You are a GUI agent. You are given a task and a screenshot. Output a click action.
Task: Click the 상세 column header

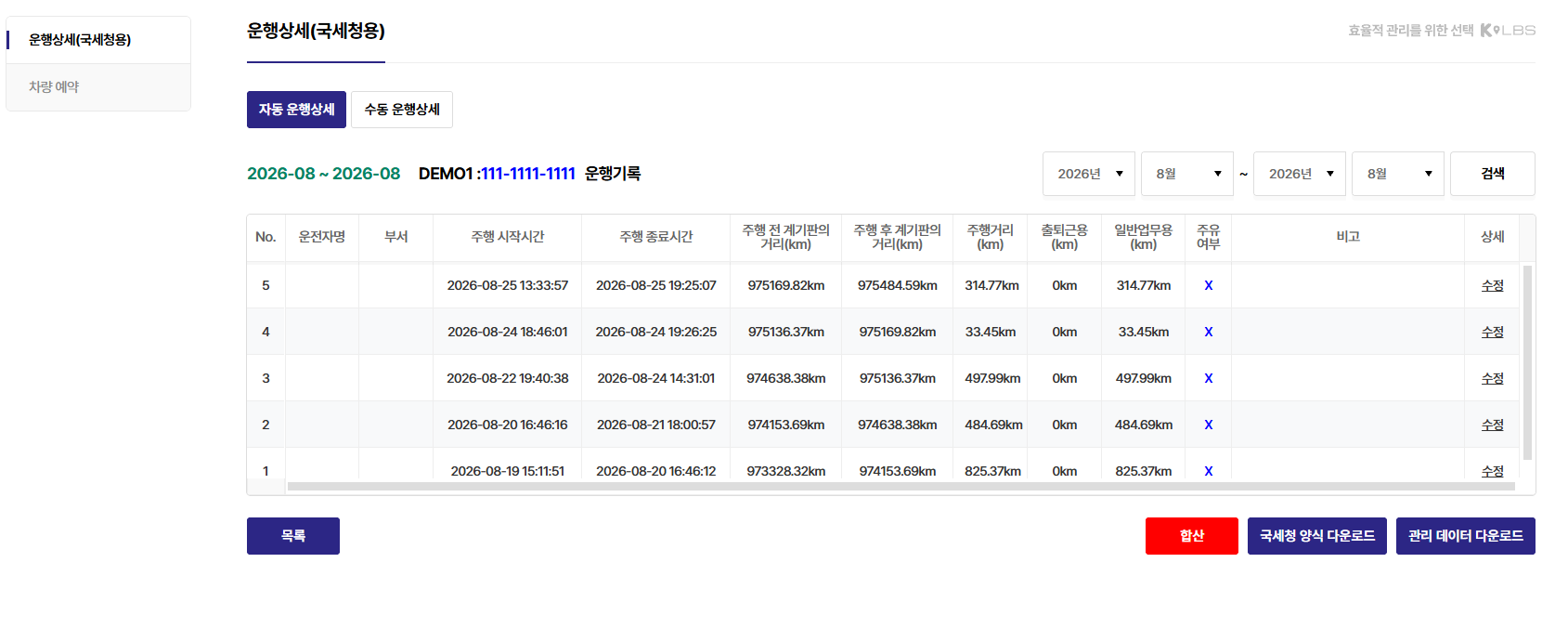point(1493,237)
